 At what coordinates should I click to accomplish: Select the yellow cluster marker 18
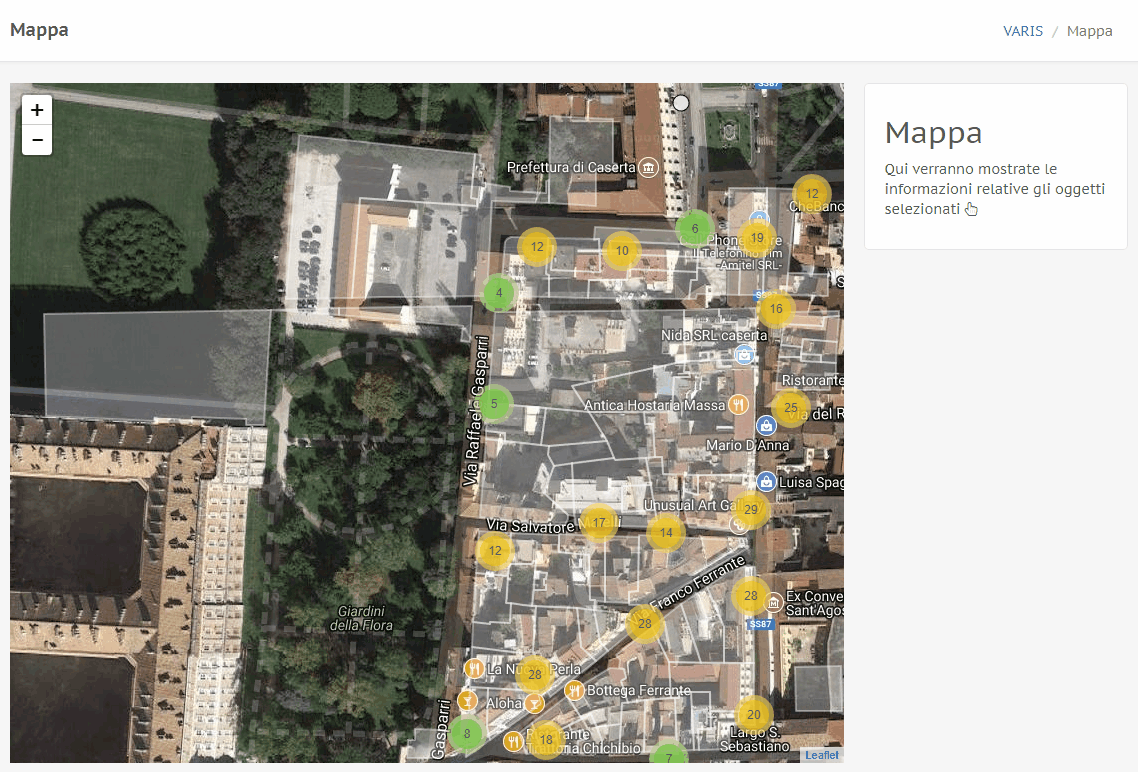point(546,740)
